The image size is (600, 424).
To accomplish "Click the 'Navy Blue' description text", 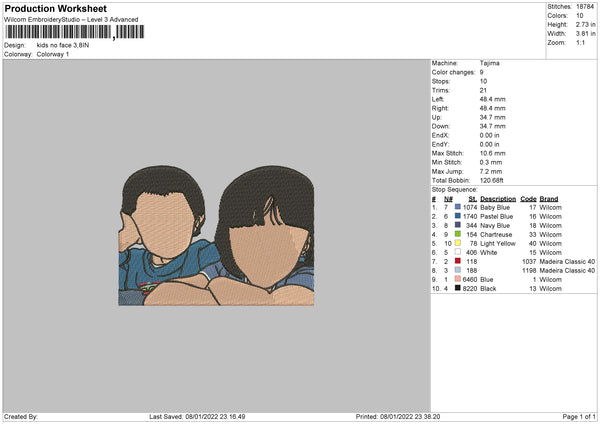I will coord(495,225).
